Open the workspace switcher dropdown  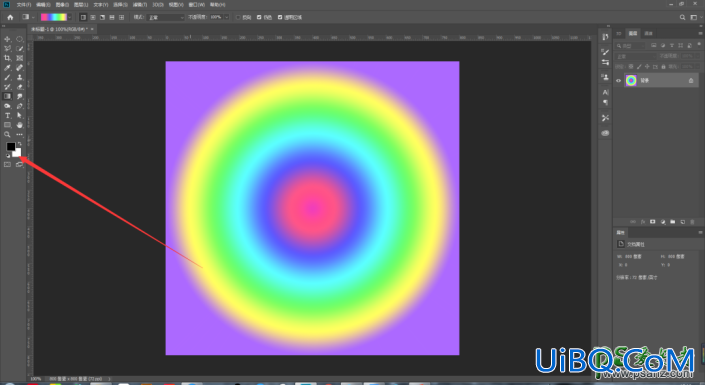click(695, 17)
